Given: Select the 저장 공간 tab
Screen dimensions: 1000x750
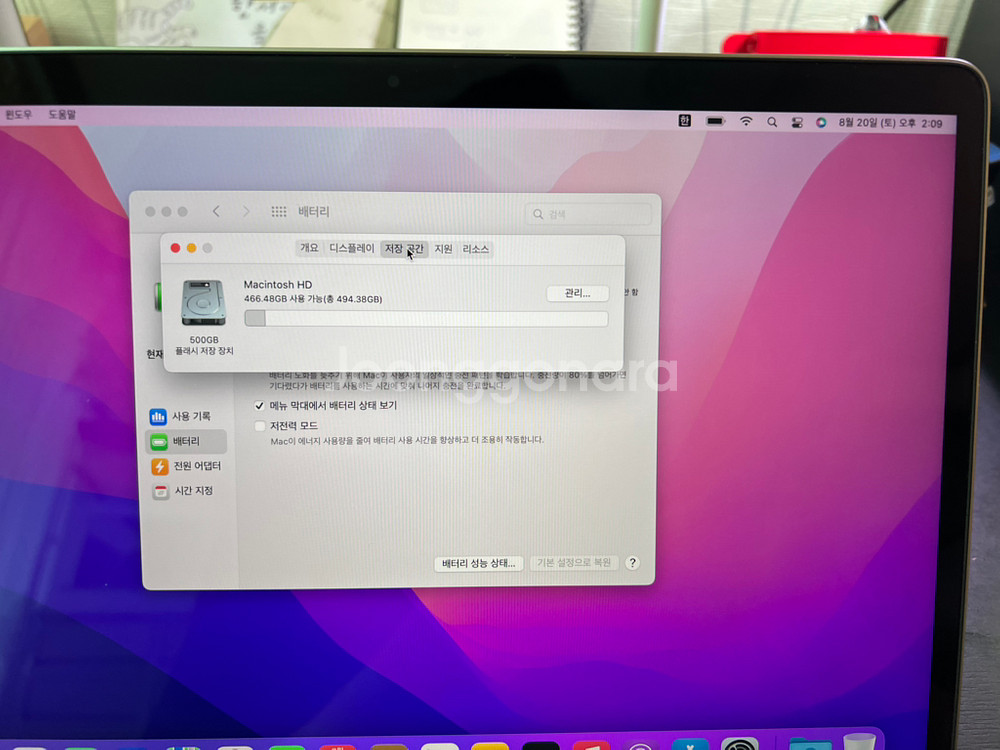Looking at the screenshot, I should [x=404, y=249].
